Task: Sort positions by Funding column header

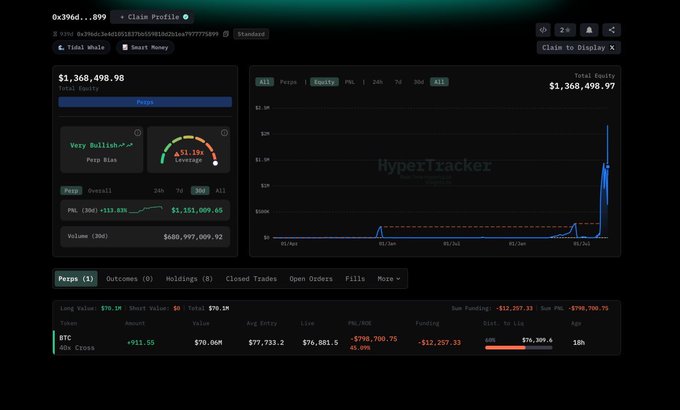Action: pyautogui.click(x=427, y=323)
